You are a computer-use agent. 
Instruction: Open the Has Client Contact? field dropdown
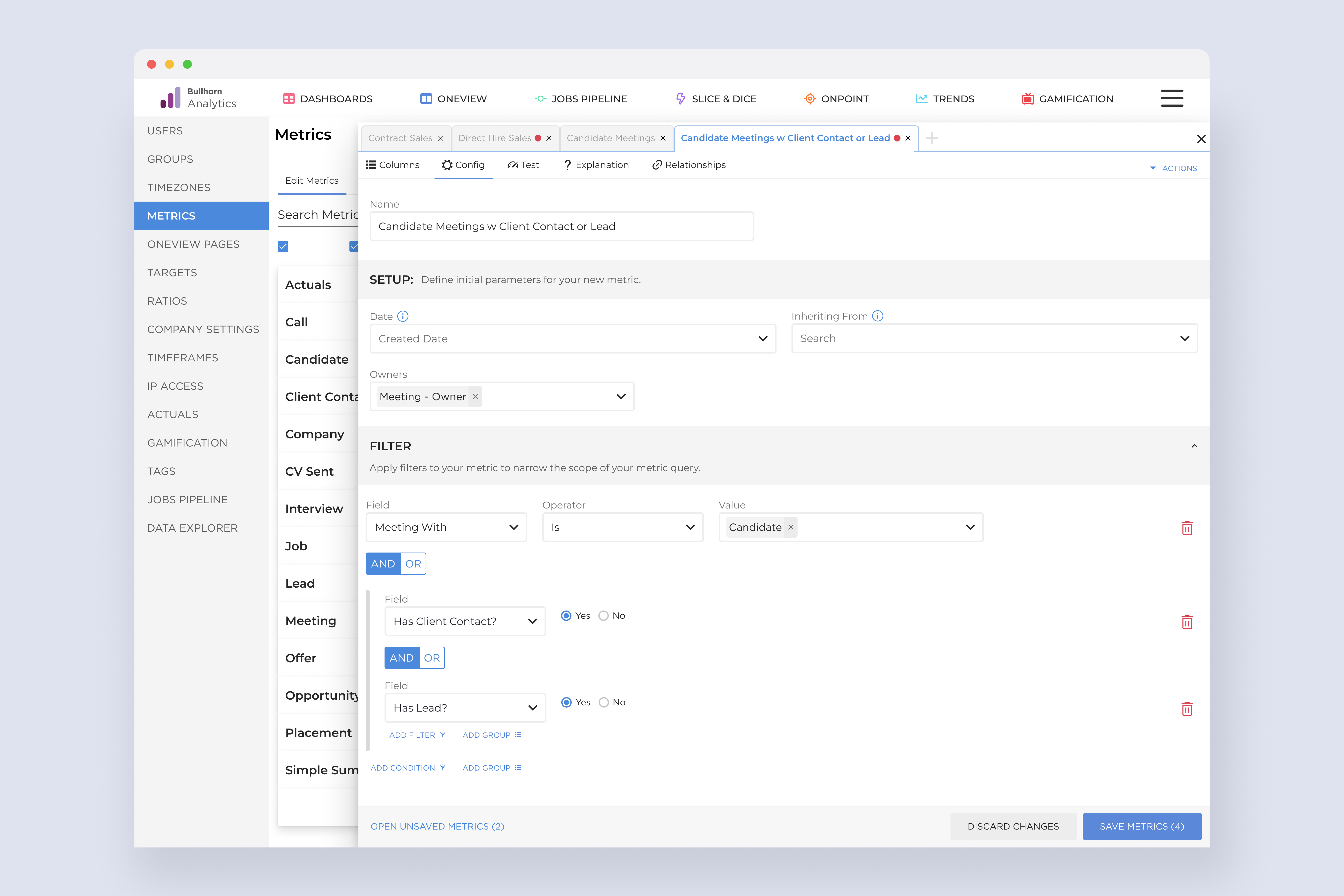[x=465, y=621]
